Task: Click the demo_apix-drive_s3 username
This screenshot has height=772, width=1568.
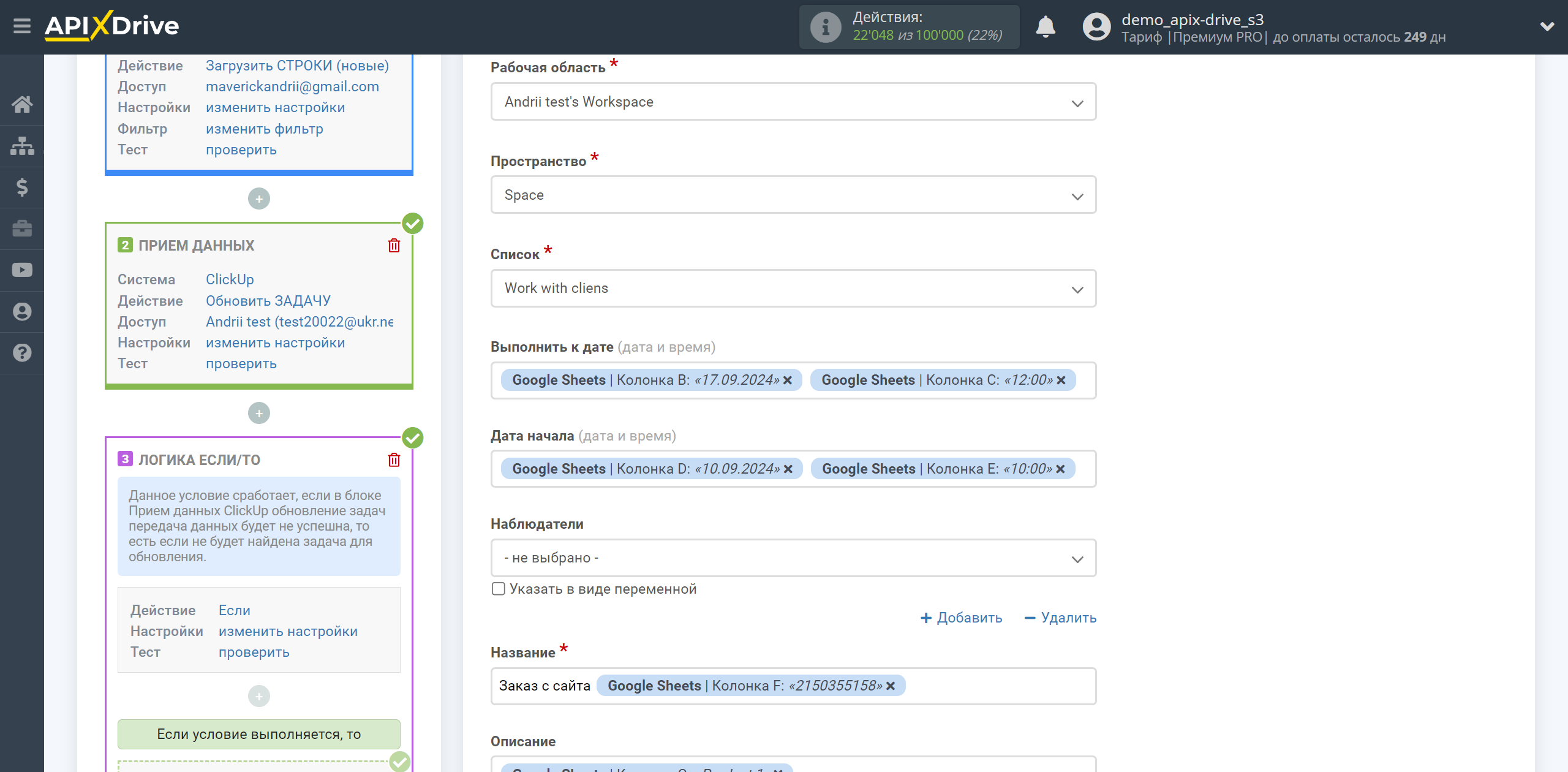Action: pyautogui.click(x=1193, y=20)
